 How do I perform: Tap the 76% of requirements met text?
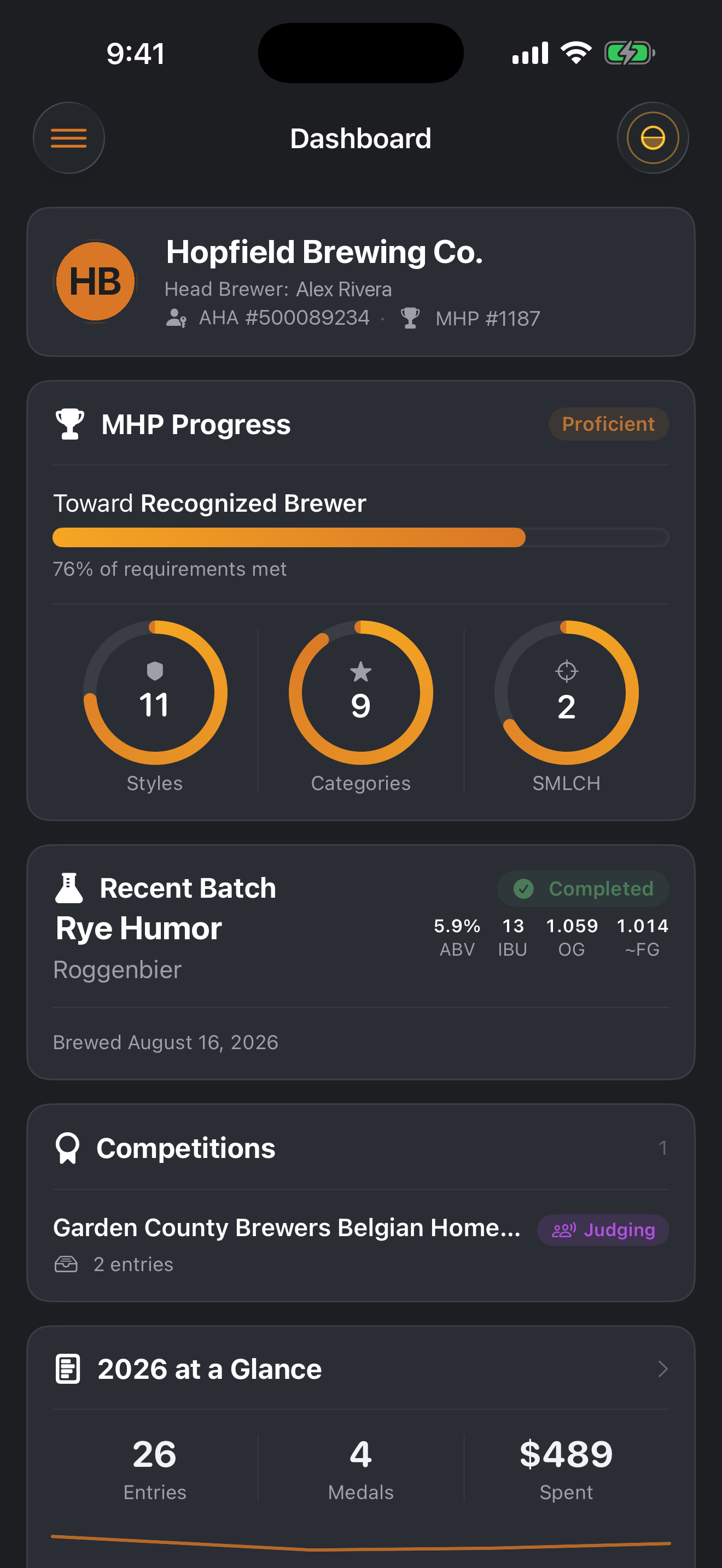(170, 569)
